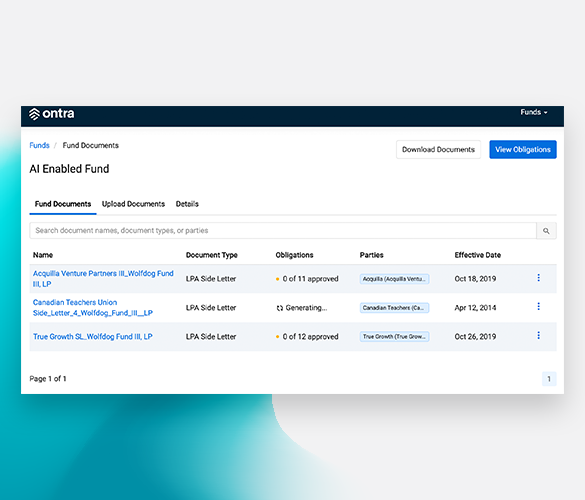This screenshot has width=585, height=500.
Task: Click the Name column header
Action: pyautogui.click(x=43, y=255)
